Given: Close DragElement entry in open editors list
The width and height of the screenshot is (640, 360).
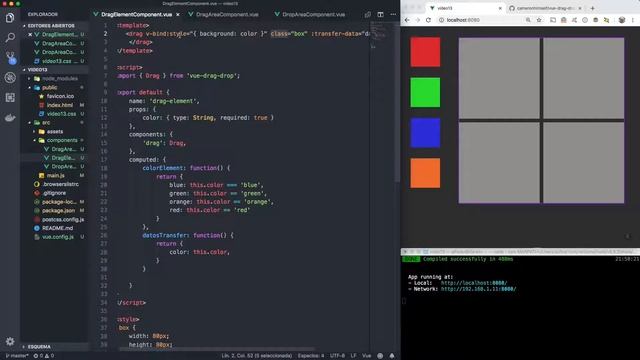Looking at the screenshot, I should pos(30,35).
